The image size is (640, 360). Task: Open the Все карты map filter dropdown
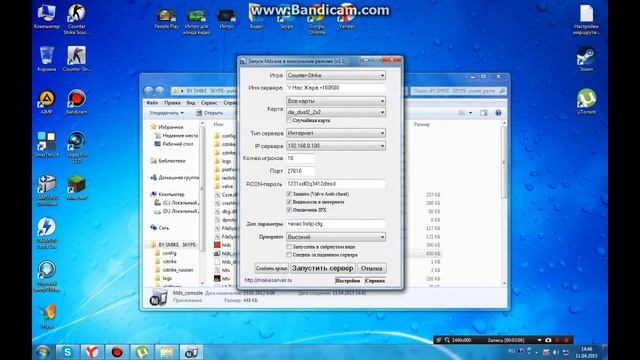336,101
